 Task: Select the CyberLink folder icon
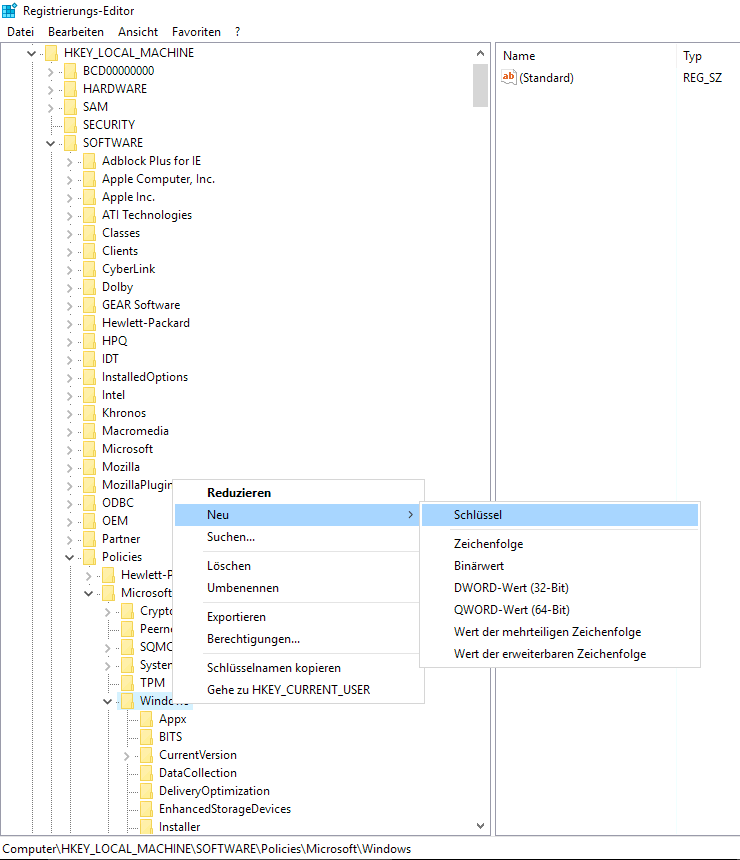(89, 269)
